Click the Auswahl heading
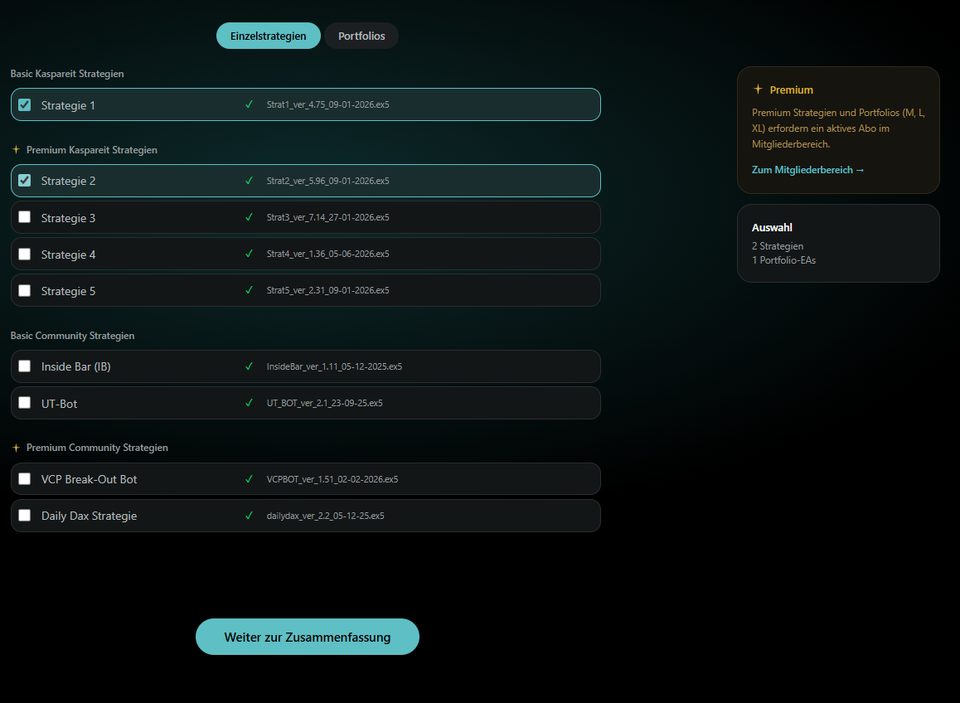The image size is (960, 703). 772,227
